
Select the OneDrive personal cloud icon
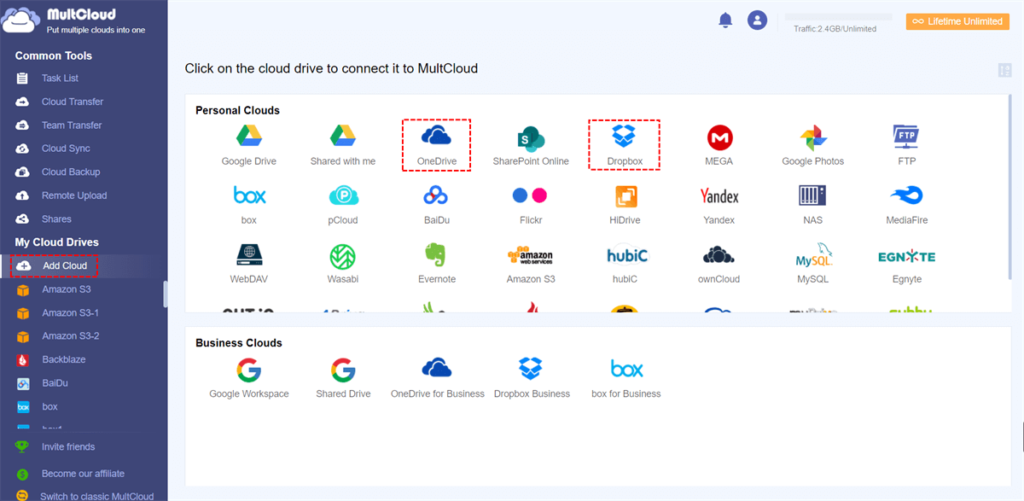pos(436,145)
